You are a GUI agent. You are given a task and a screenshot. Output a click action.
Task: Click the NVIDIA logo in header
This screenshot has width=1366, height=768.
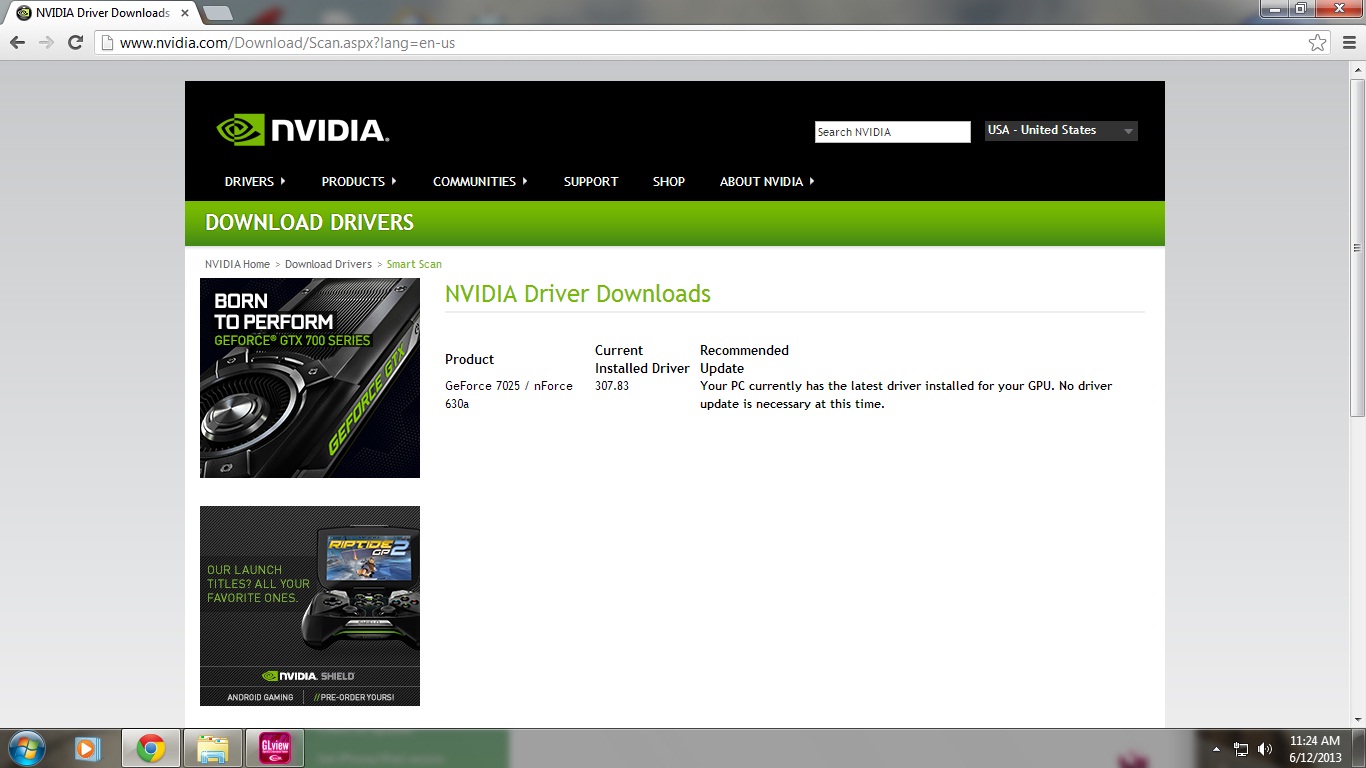point(302,130)
